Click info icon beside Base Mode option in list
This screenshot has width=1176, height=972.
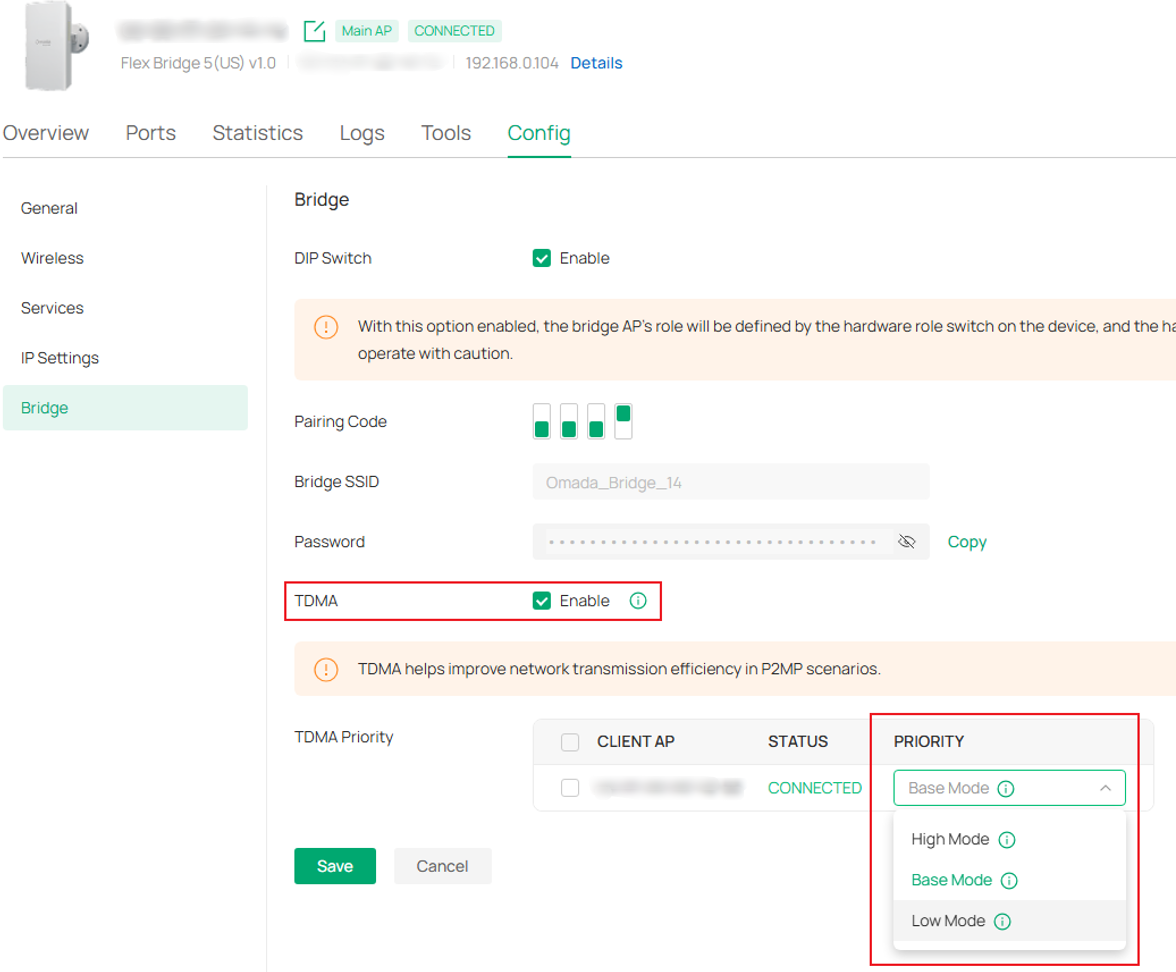click(1009, 881)
